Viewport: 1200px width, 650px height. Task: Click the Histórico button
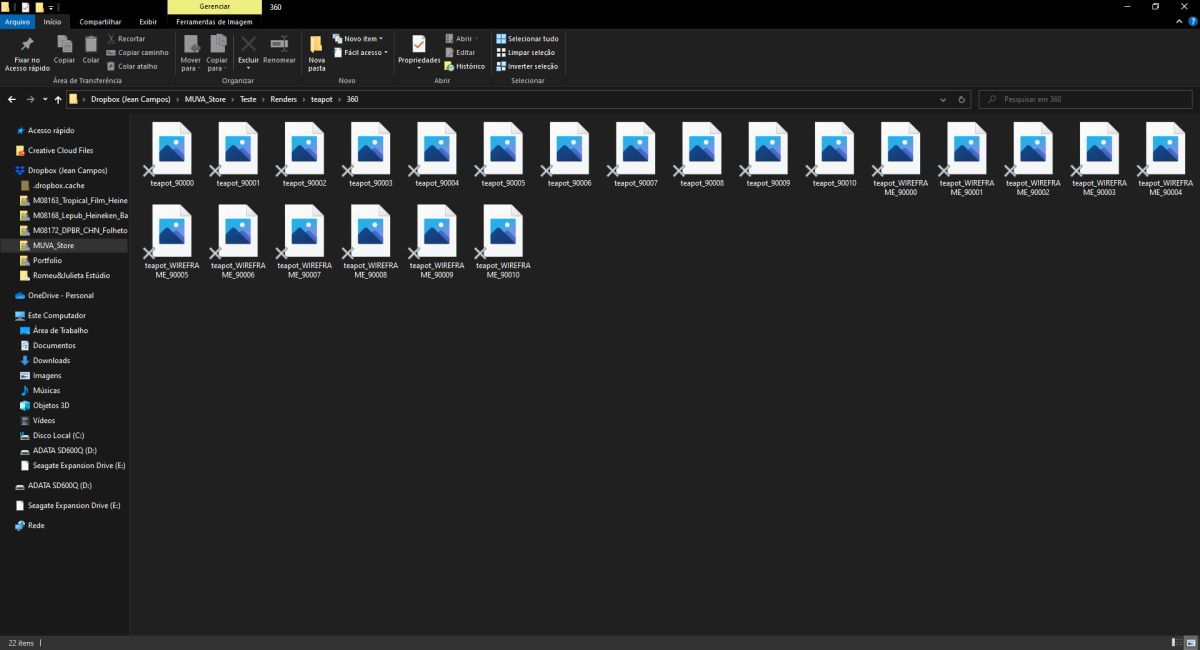click(x=464, y=66)
